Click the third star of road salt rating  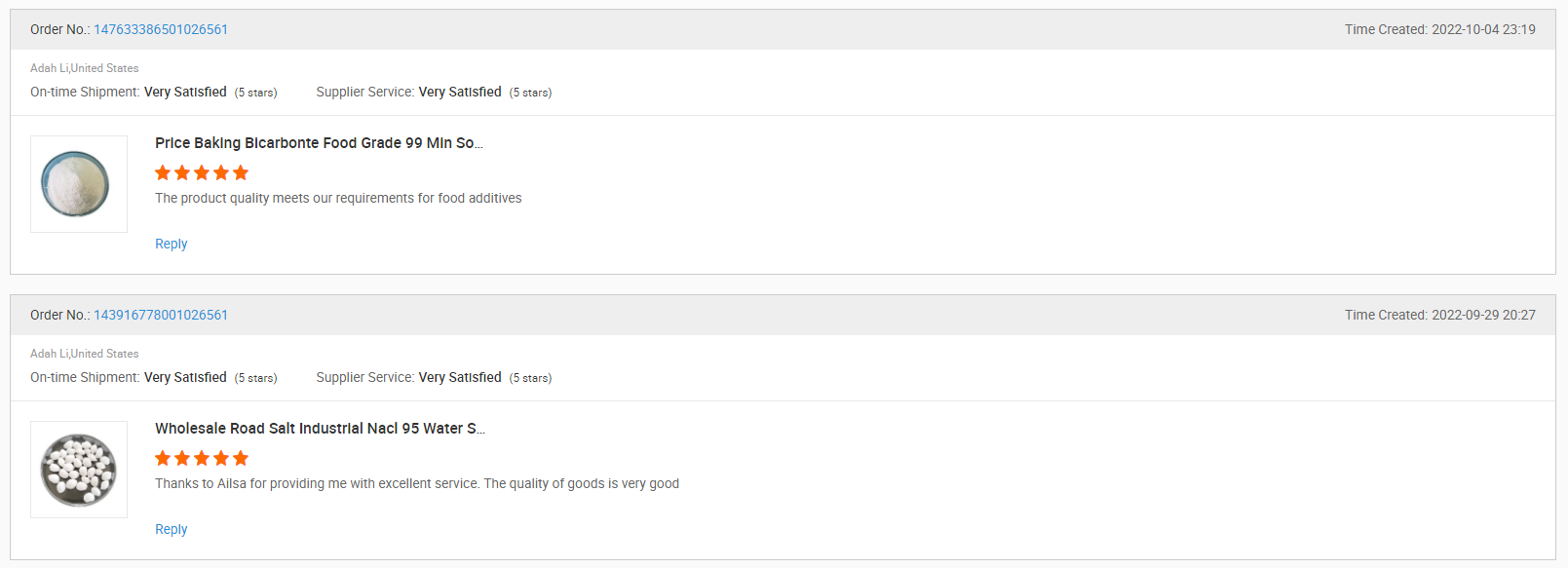tap(202, 458)
